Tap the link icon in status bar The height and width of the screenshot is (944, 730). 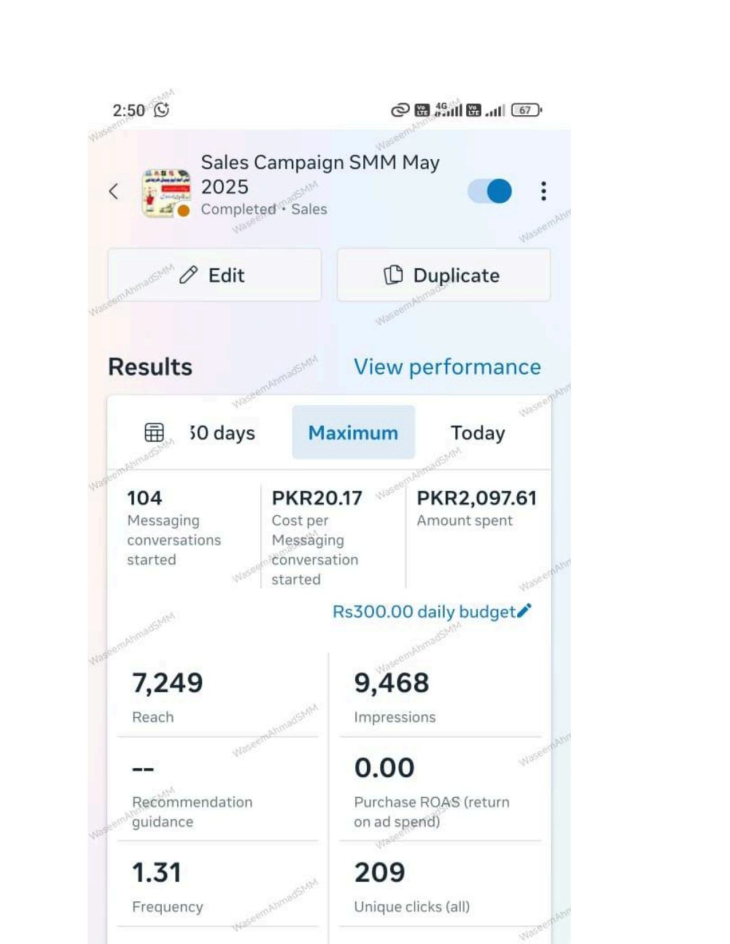click(400, 110)
